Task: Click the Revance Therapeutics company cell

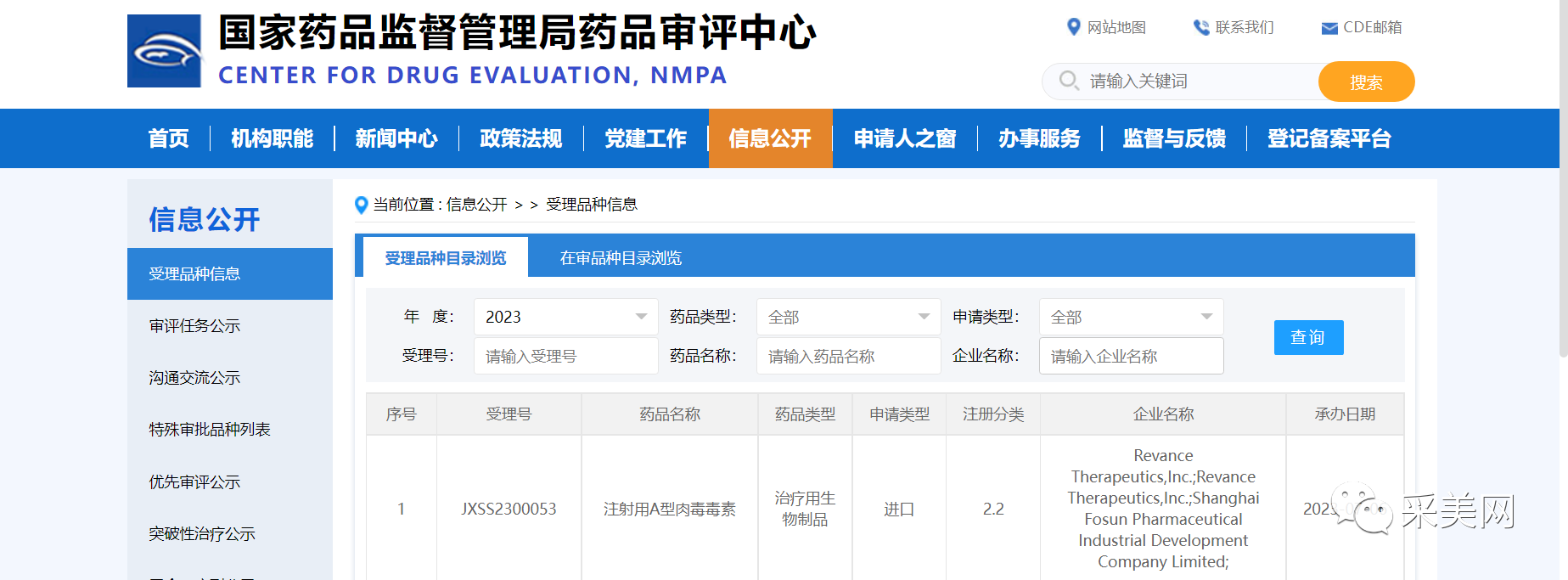Action: [x=1163, y=509]
